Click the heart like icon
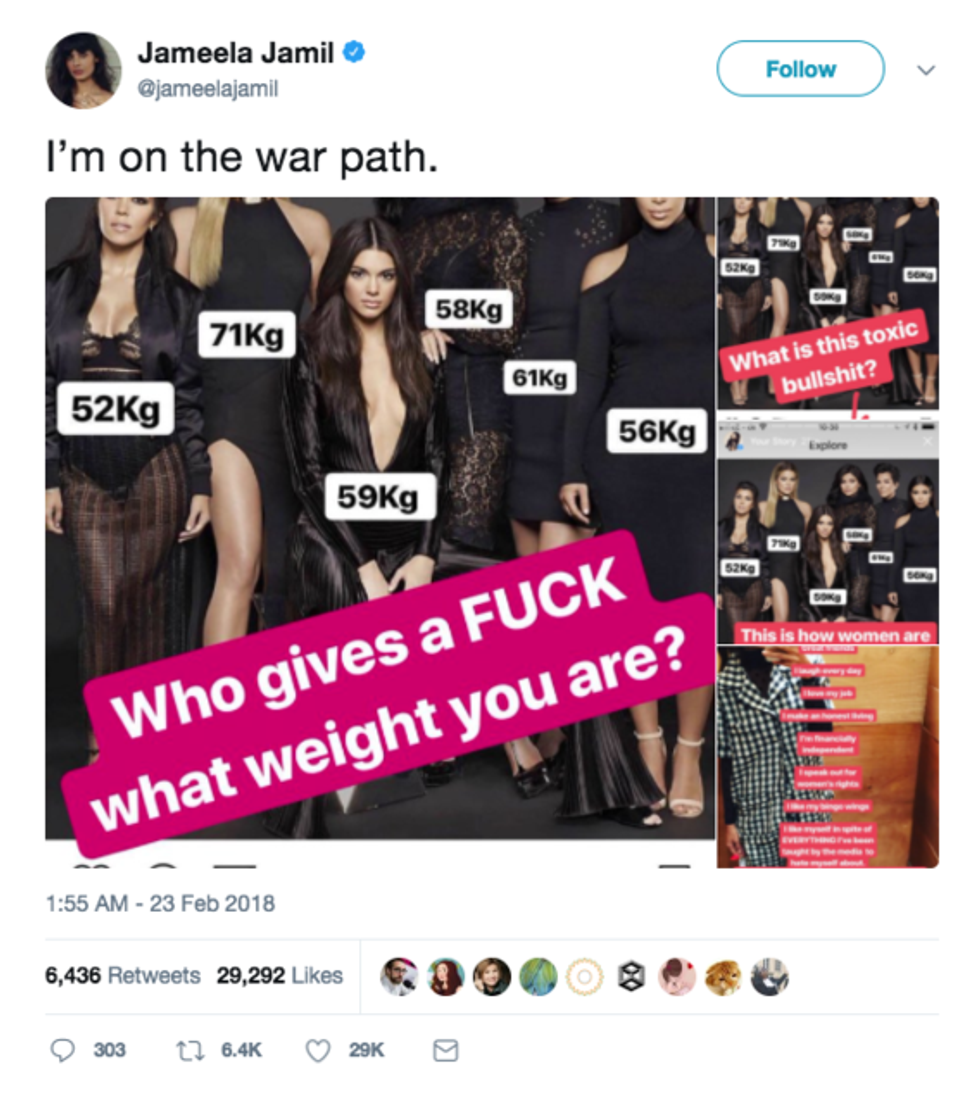This screenshot has height=1104, width=980. pos(318,1050)
